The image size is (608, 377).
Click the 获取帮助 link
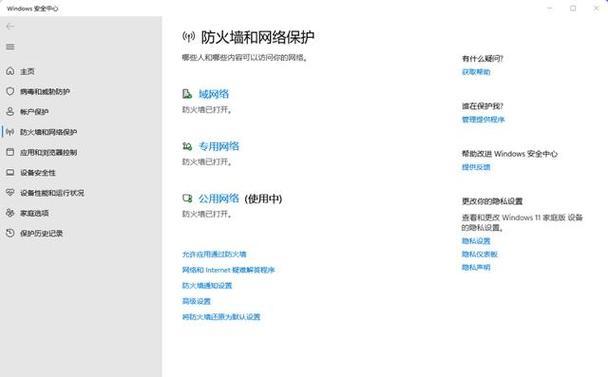476,72
